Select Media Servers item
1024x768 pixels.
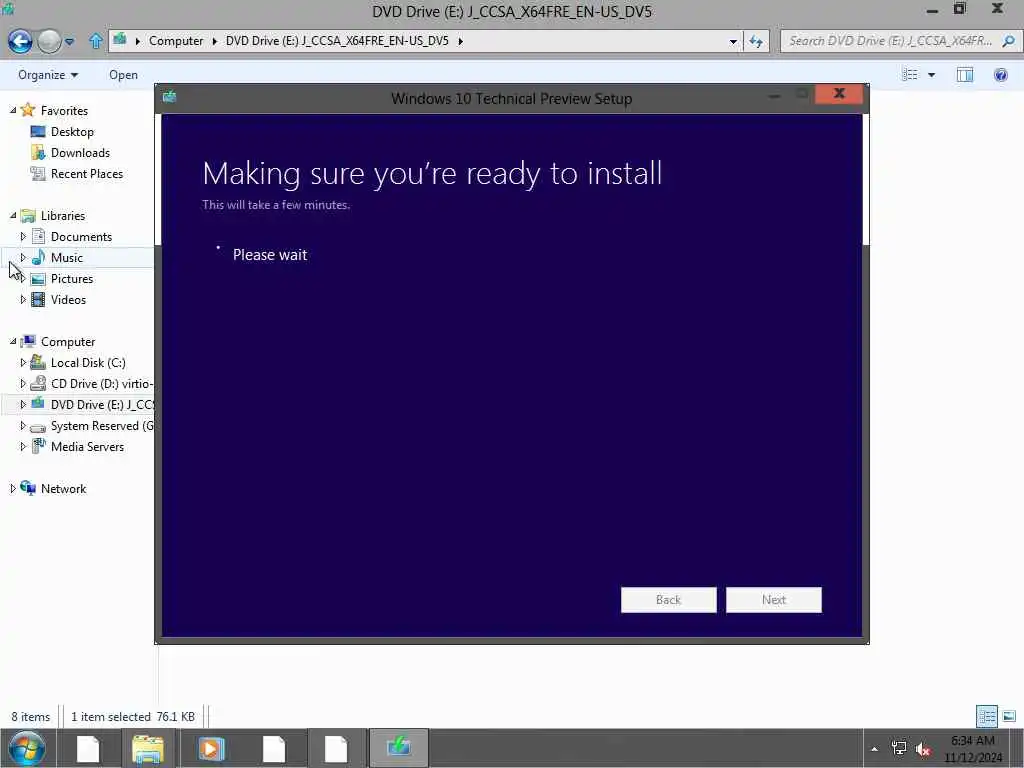(87, 447)
